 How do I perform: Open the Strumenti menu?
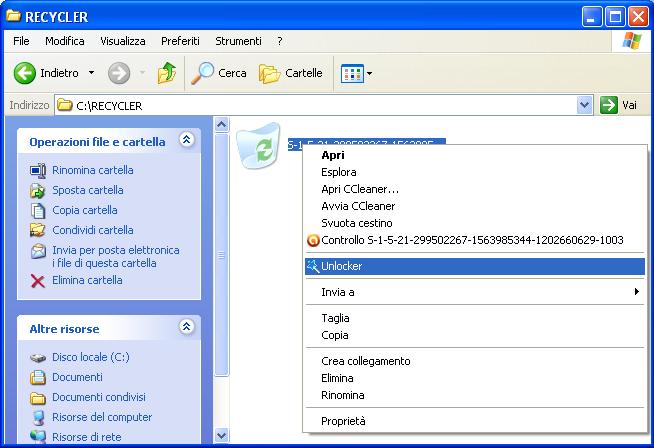tap(238, 41)
